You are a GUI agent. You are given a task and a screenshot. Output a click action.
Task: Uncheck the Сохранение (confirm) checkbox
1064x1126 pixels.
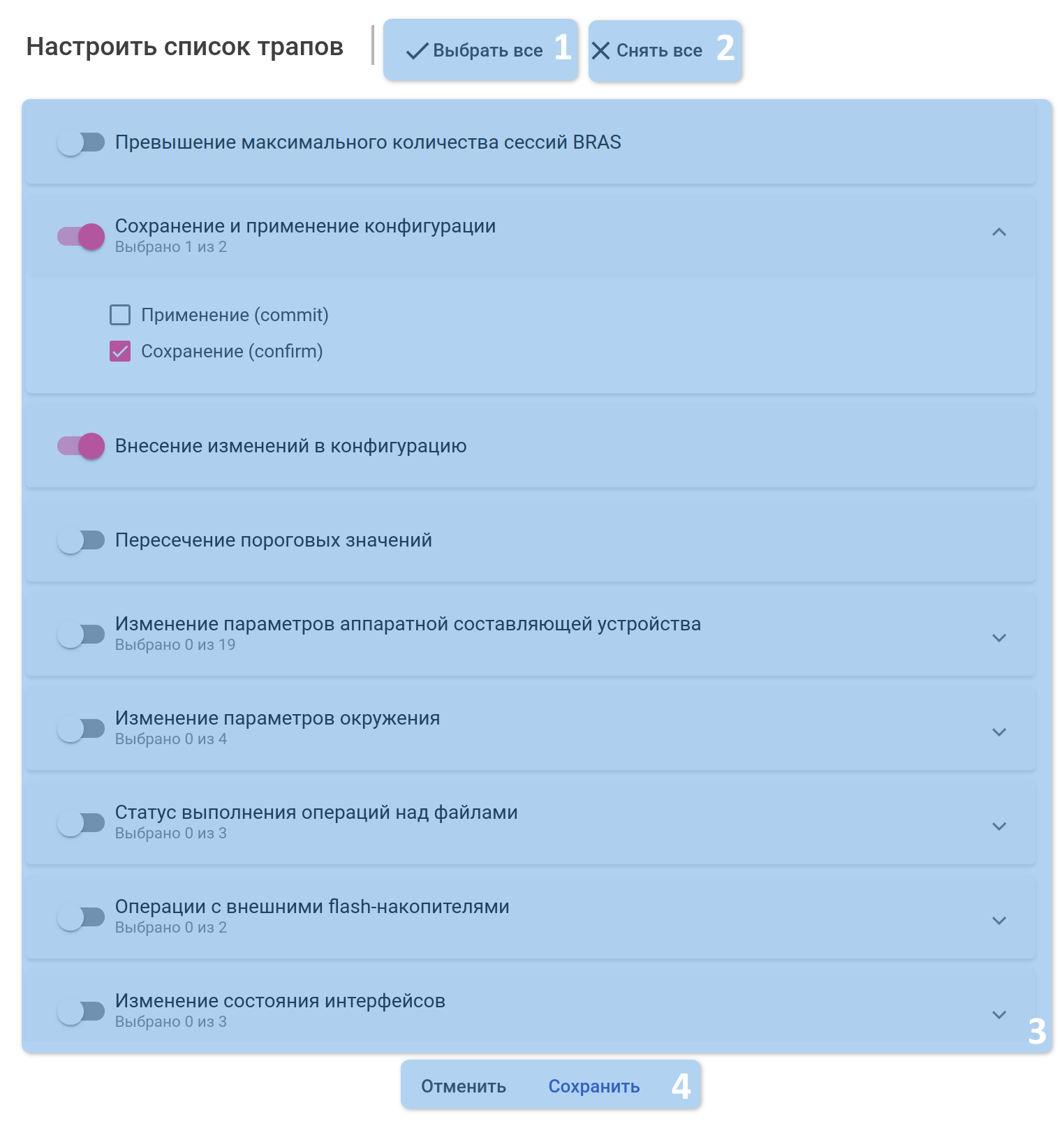[120, 351]
